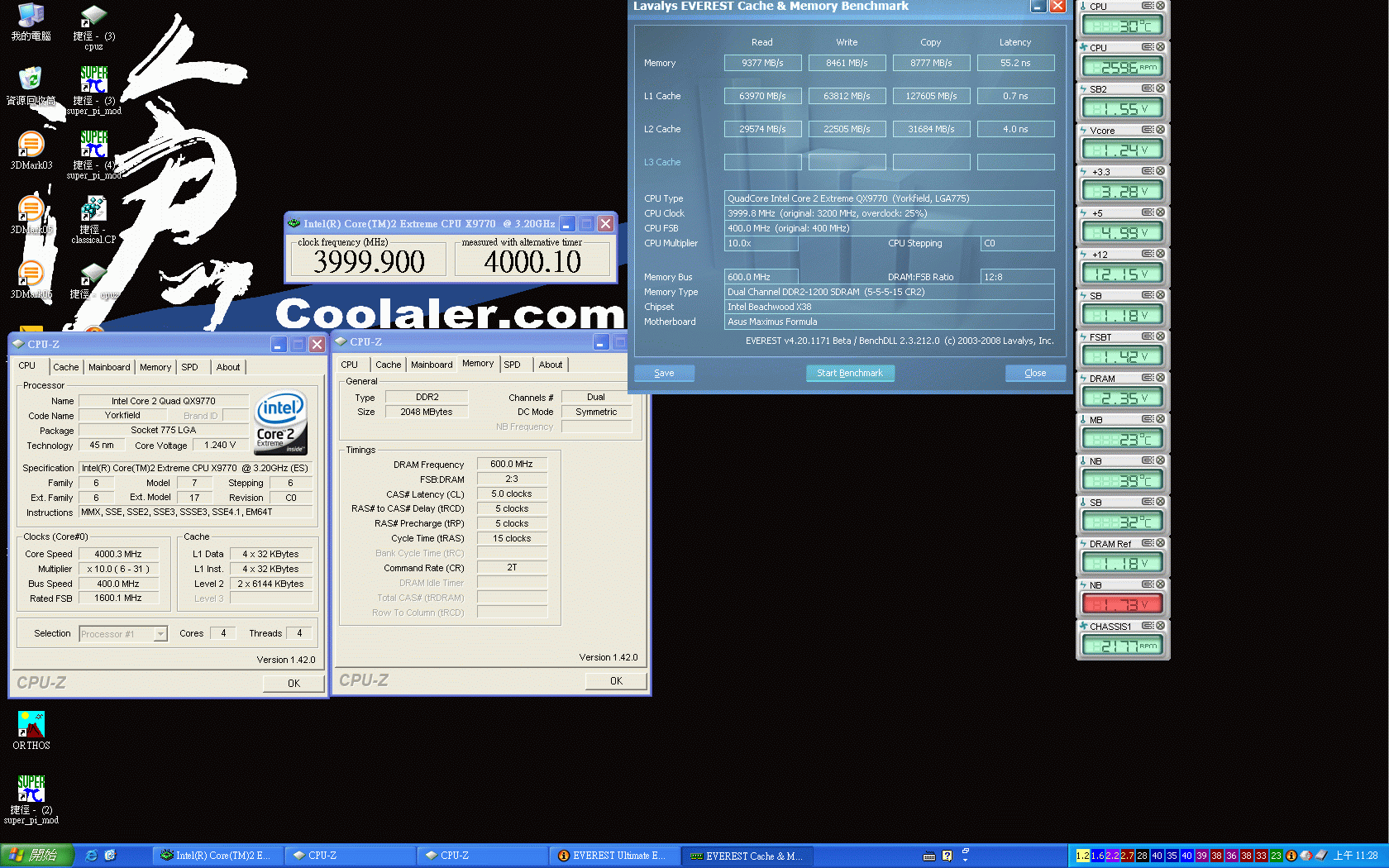Switch to About tab in right CPU-Z window
Image resolution: width=1389 pixels, height=868 pixels.
tap(551, 365)
